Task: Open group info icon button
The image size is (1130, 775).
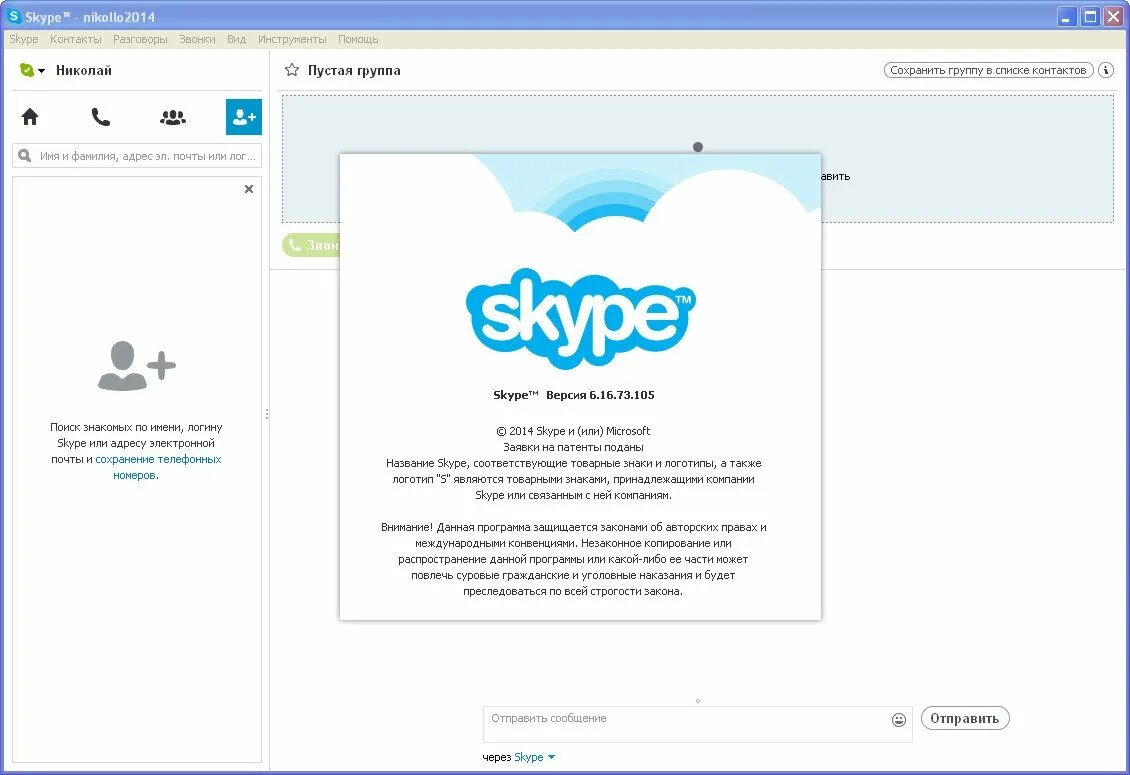Action: point(1105,70)
